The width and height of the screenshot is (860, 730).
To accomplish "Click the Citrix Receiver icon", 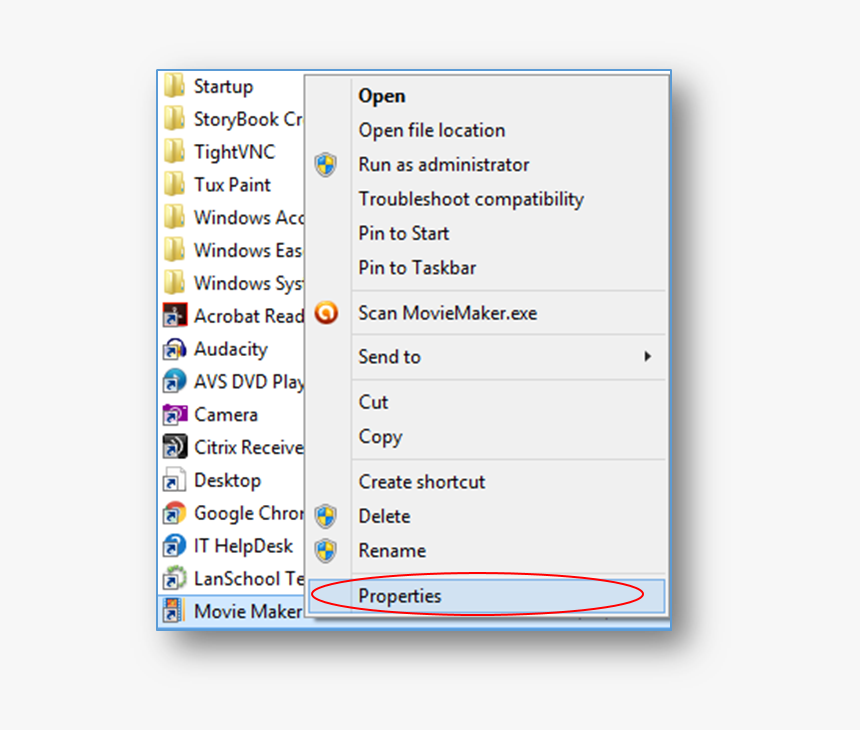I will pyautogui.click(x=175, y=447).
